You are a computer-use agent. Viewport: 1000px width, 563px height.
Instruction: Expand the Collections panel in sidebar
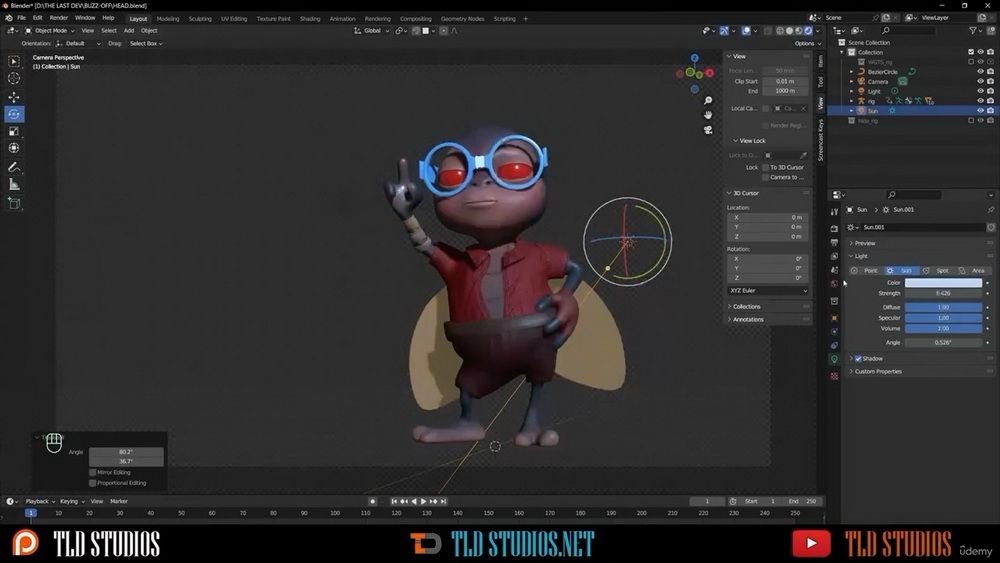point(744,307)
